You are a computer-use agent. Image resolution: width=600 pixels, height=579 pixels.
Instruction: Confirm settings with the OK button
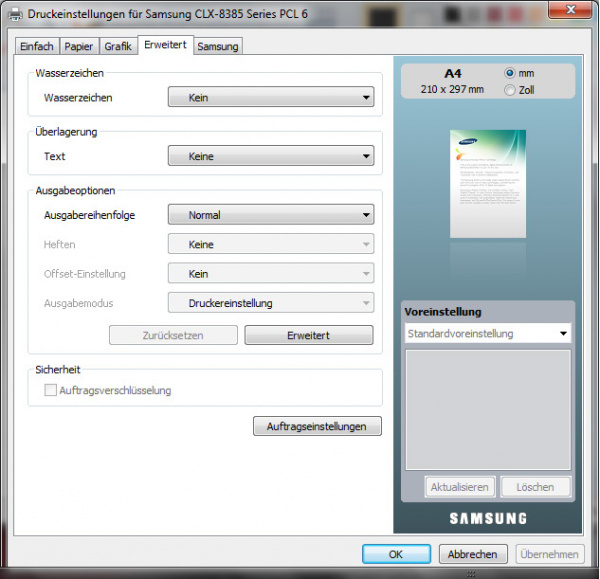(x=396, y=554)
